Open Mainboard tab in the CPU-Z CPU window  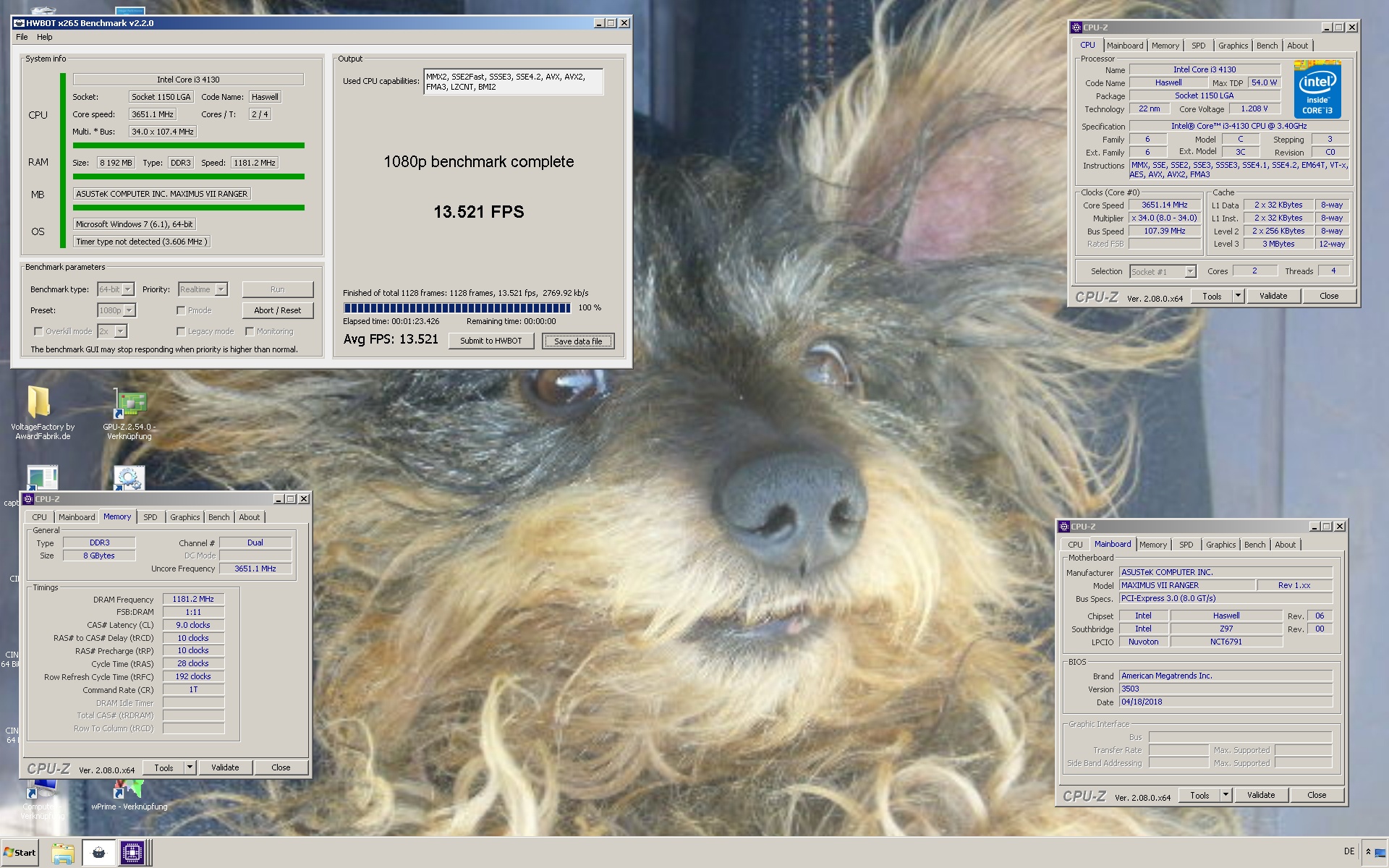(1125, 46)
